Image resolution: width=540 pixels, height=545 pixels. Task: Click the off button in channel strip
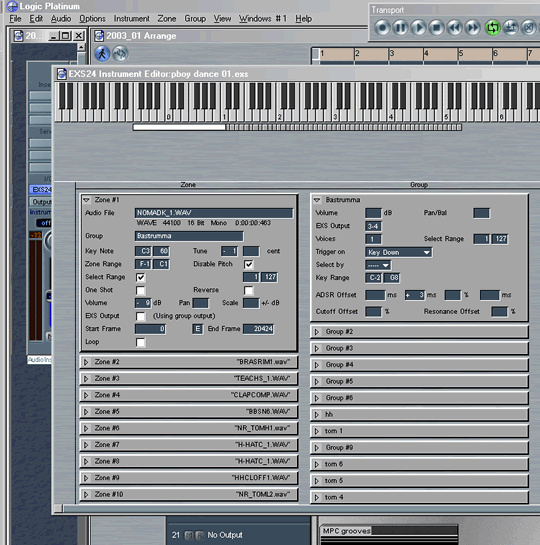coord(44,223)
